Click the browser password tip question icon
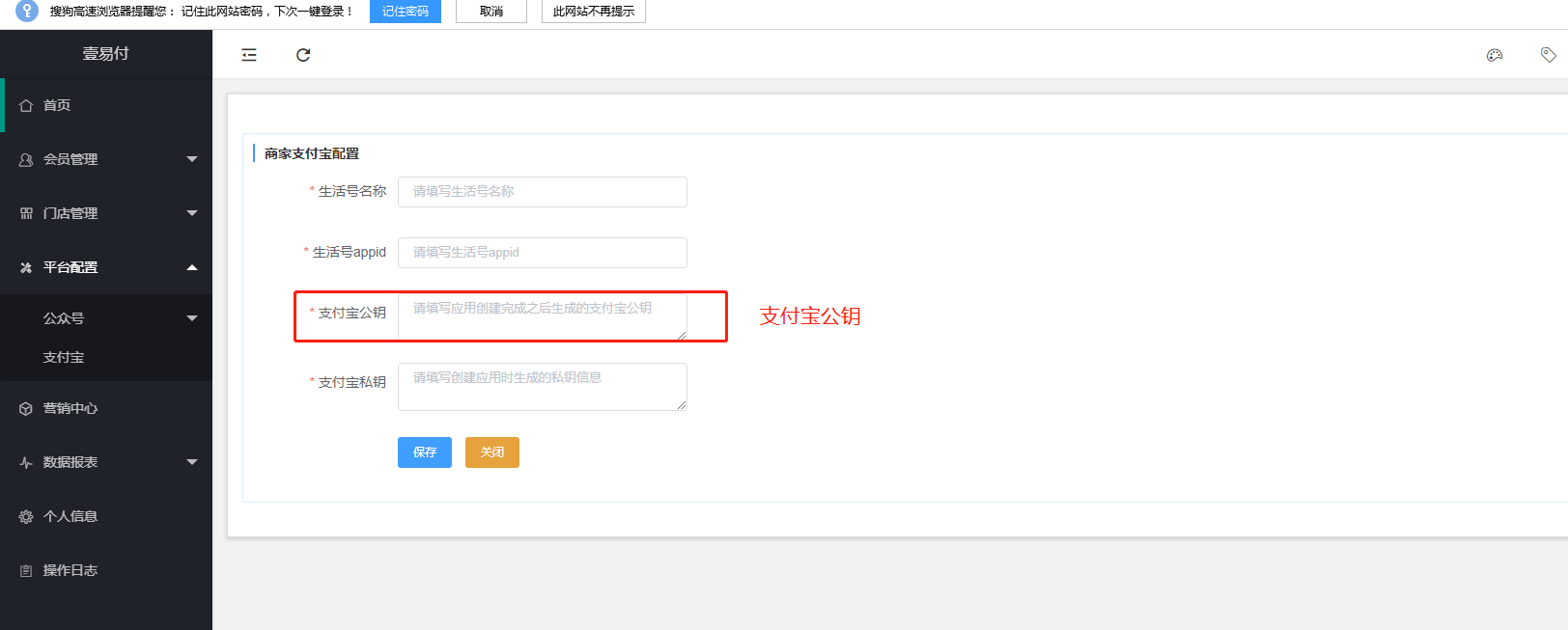 pyautogui.click(x=27, y=11)
